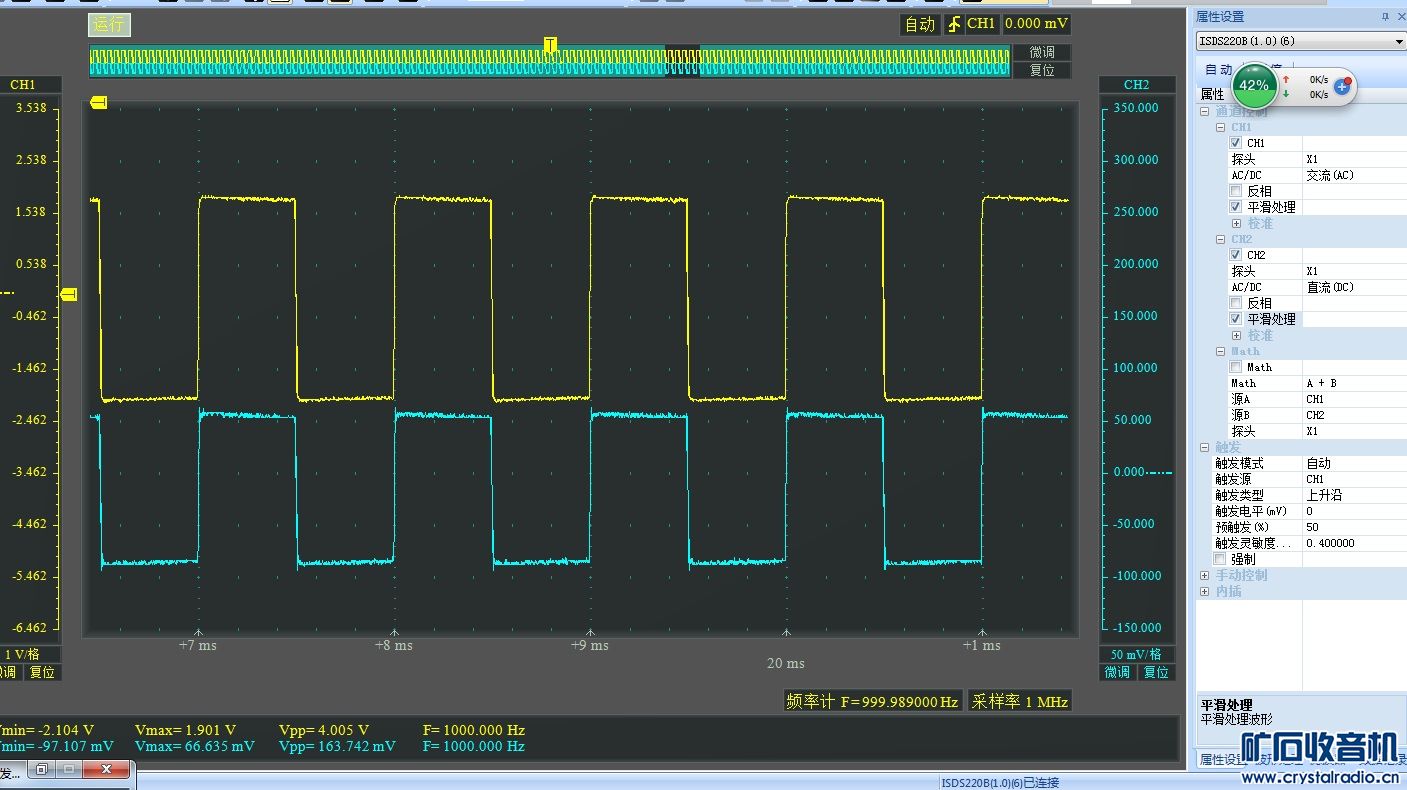Click the CH2 channel header label

click(1136, 85)
